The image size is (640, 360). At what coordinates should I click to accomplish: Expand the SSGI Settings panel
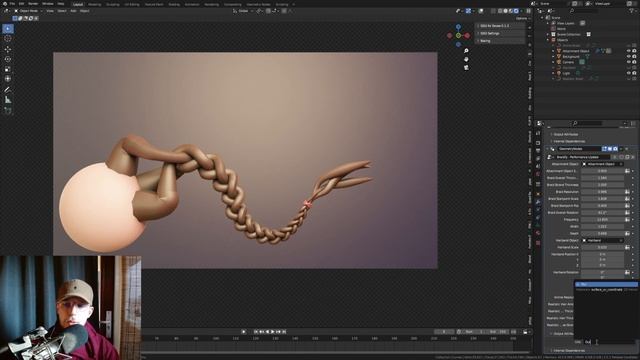coord(500,33)
